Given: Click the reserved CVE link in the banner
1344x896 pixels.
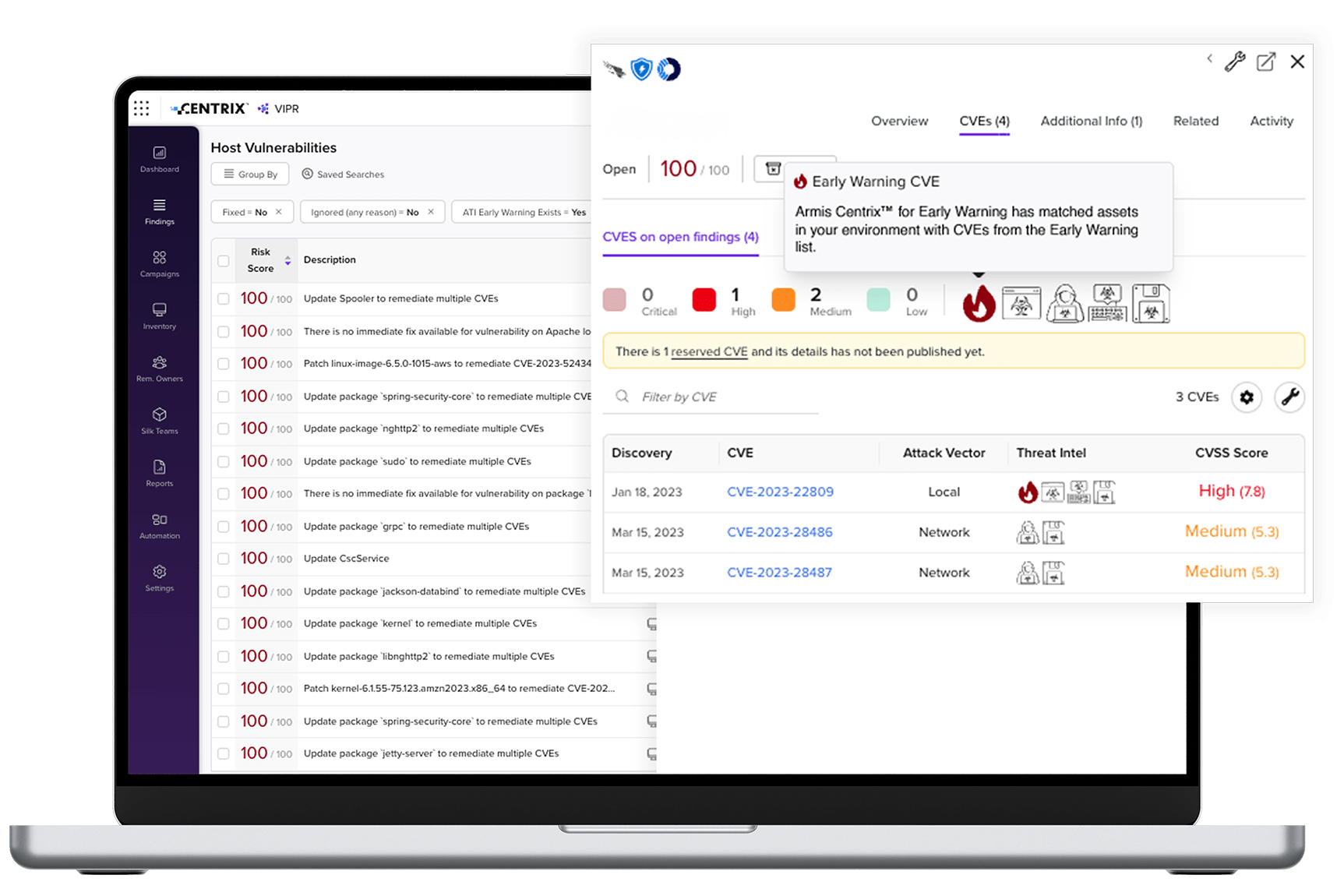Looking at the screenshot, I should 708,351.
